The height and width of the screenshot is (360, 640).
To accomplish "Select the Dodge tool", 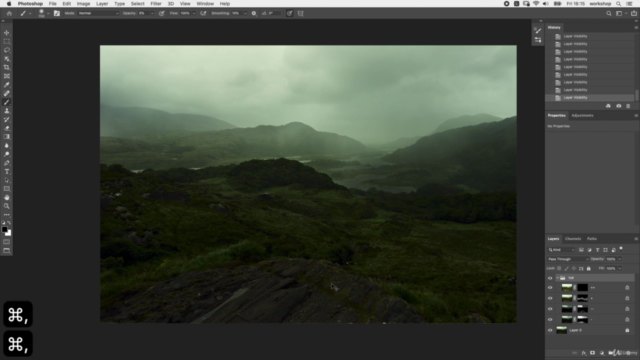I will tap(7, 154).
